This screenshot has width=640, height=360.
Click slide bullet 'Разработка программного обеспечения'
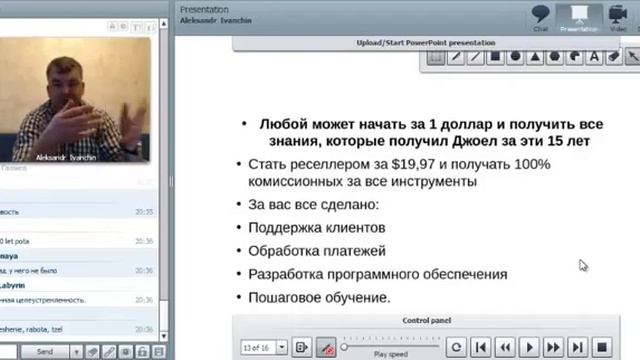pyautogui.click(x=378, y=274)
